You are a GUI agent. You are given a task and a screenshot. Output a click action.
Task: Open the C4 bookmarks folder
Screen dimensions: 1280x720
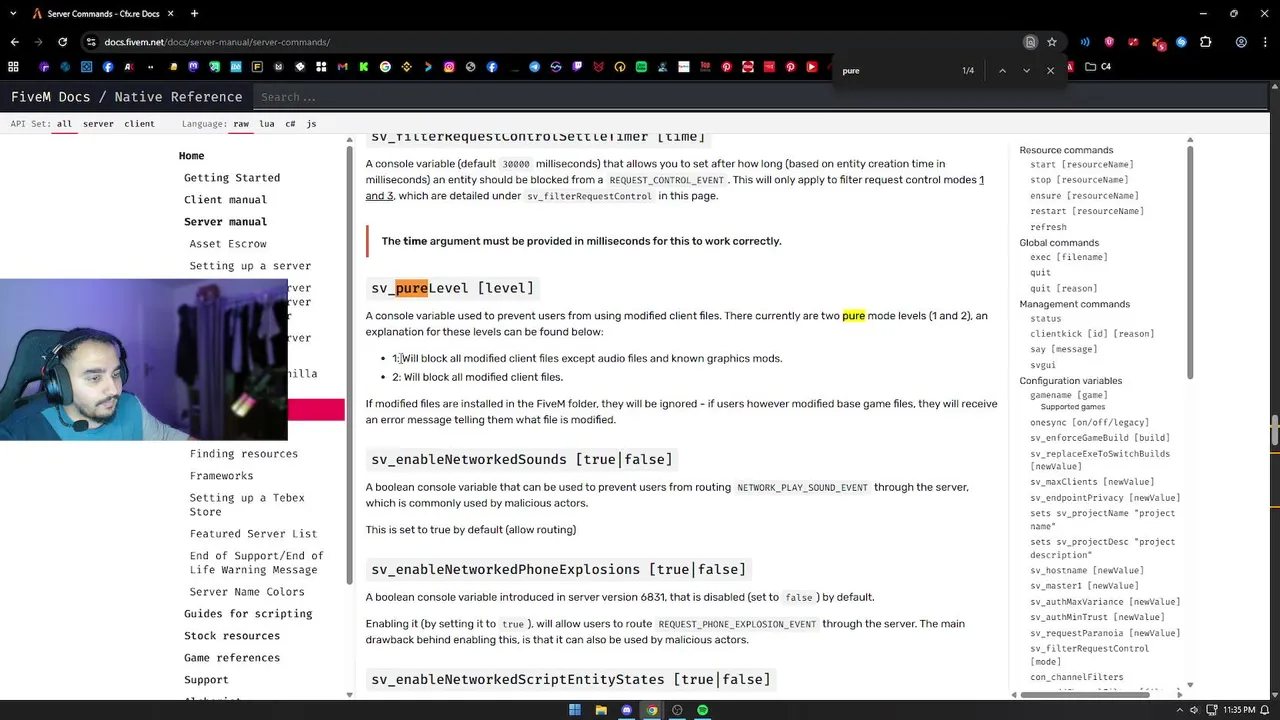[x=1098, y=67]
